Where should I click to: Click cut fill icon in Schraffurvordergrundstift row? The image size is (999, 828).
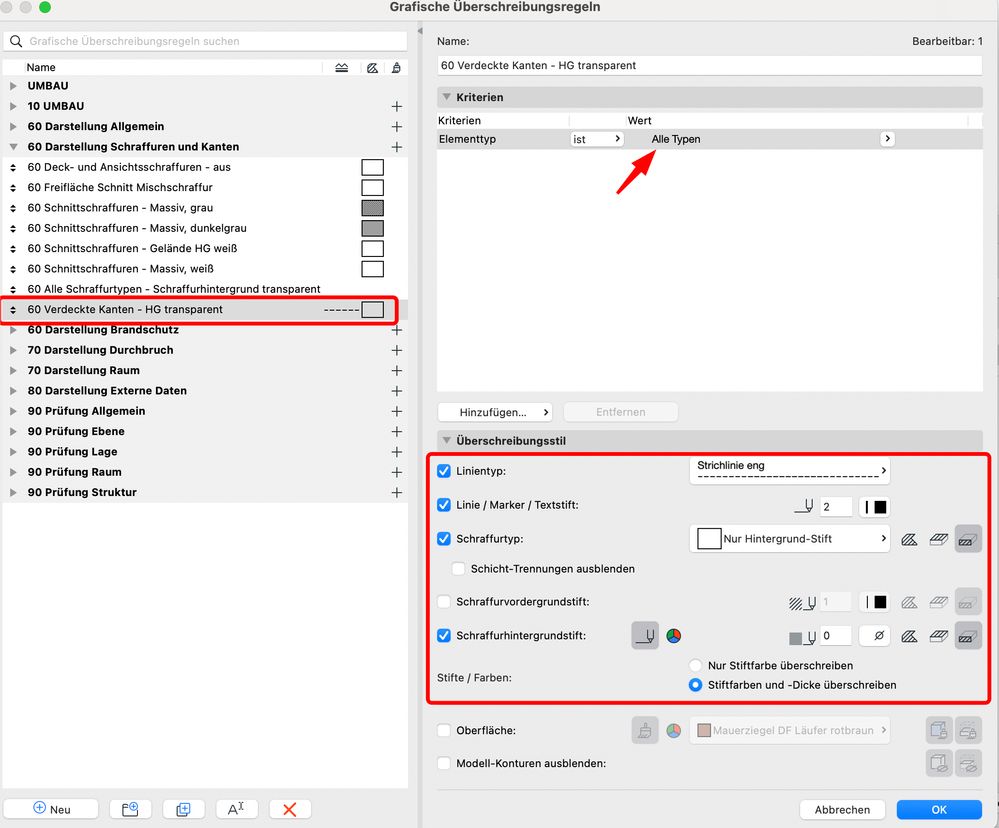pyautogui.click(x=968, y=602)
